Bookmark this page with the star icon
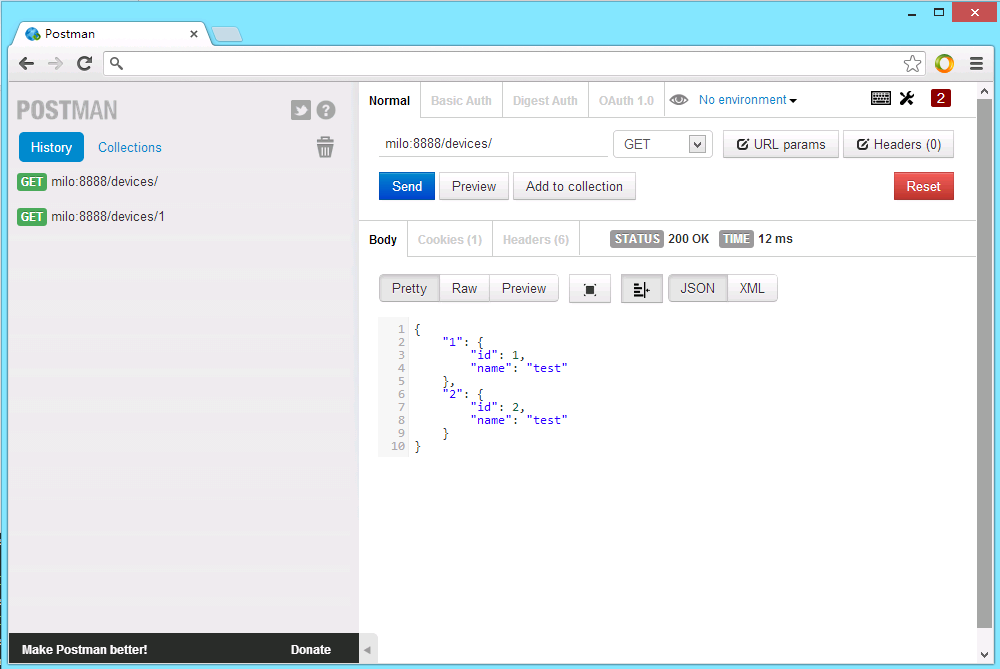This screenshot has width=1000, height=669. point(913,63)
